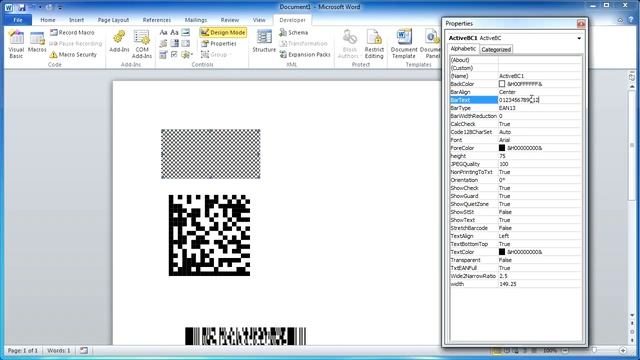
Task: Select the width value 149.25
Action: click(x=540, y=284)
